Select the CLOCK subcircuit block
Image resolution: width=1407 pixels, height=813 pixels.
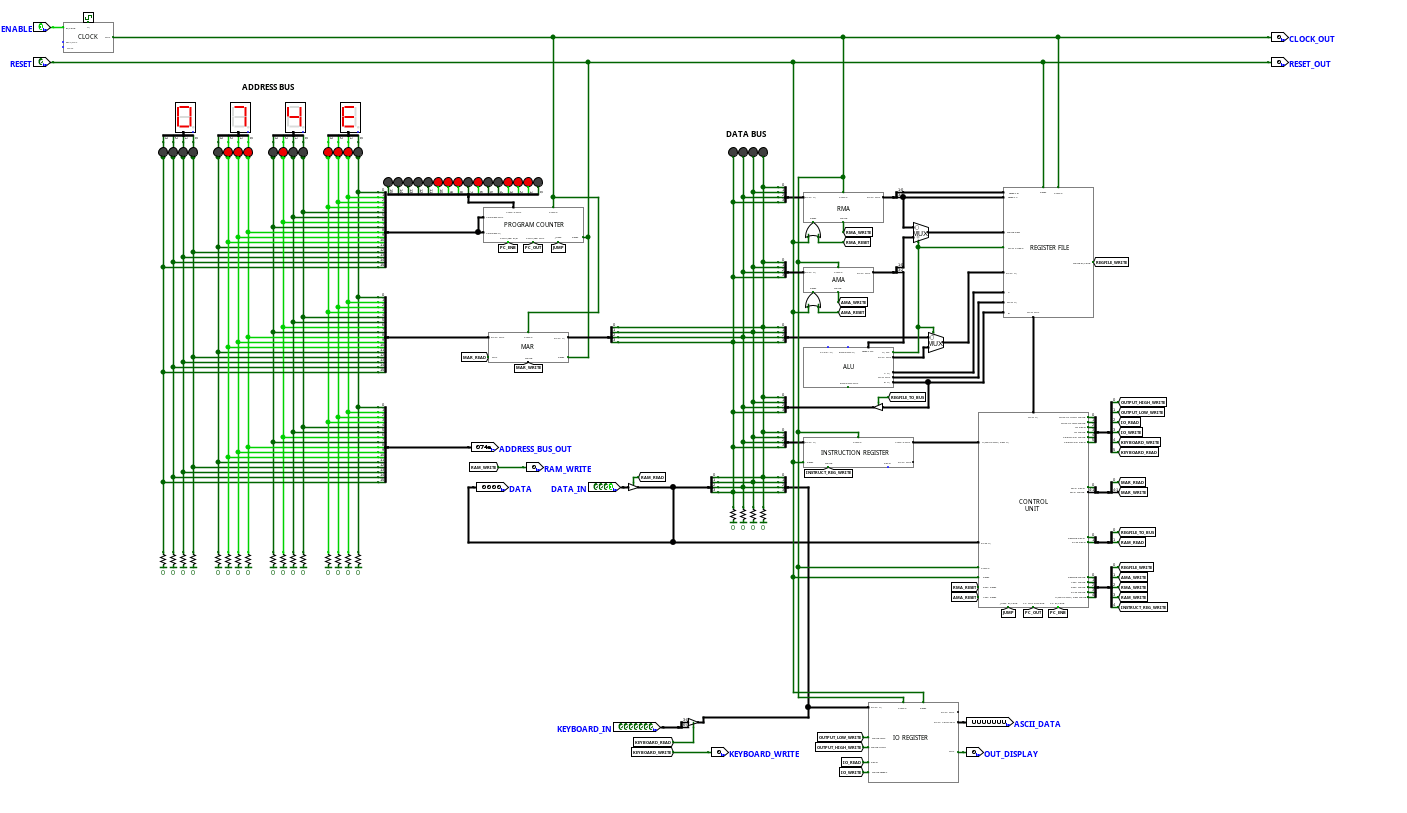[88, 37]
